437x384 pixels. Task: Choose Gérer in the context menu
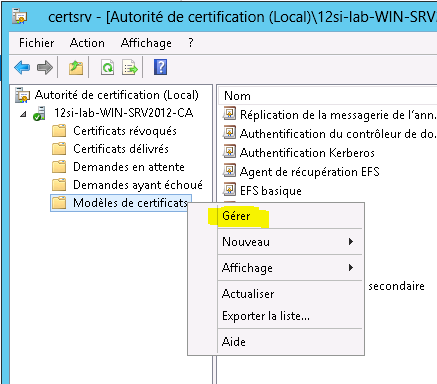tap(290, 216)
